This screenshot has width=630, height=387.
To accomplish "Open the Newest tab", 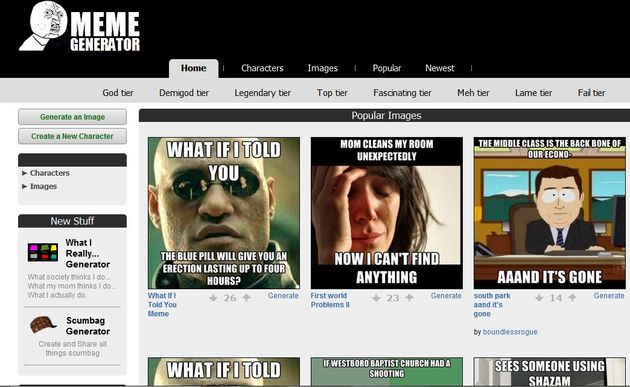I will (x=440, y=68).
